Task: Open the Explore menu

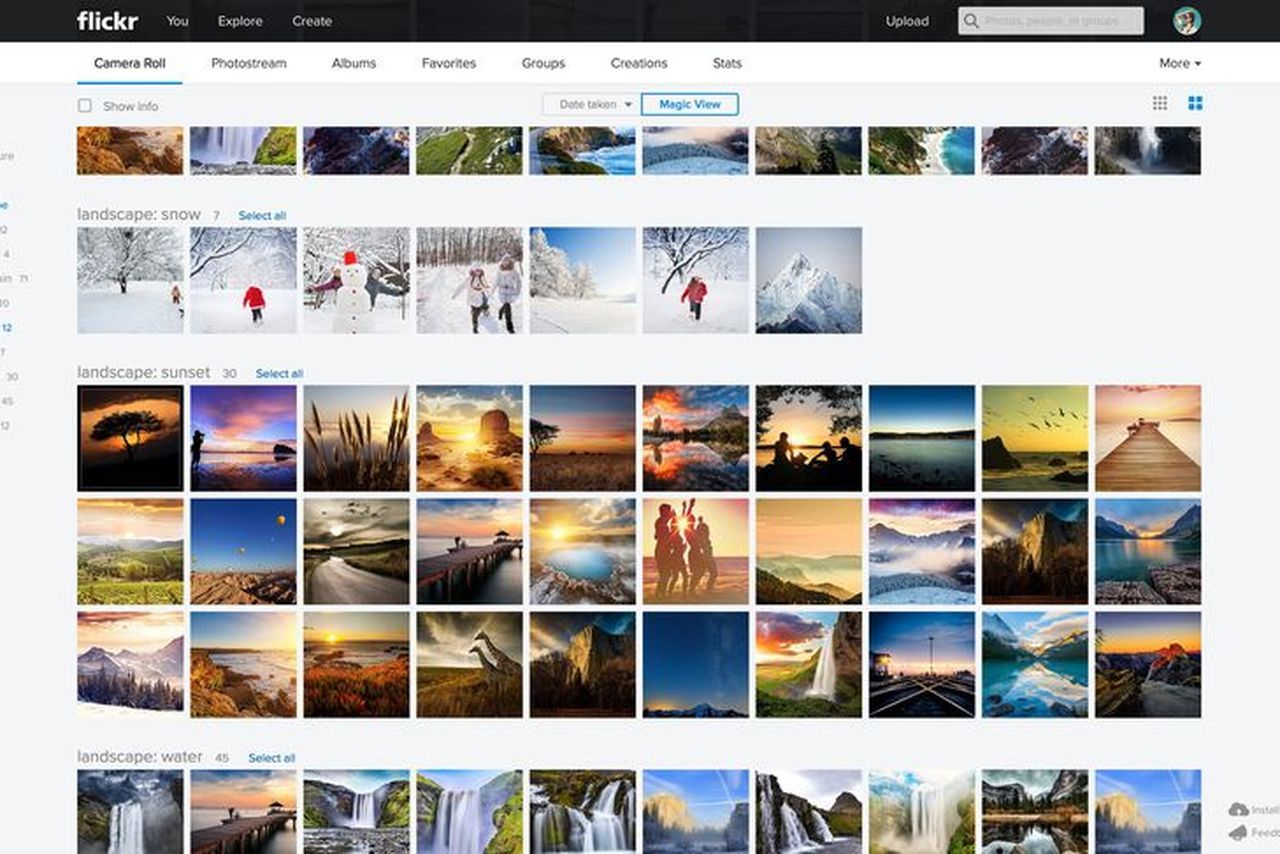Action: point(240,21)
